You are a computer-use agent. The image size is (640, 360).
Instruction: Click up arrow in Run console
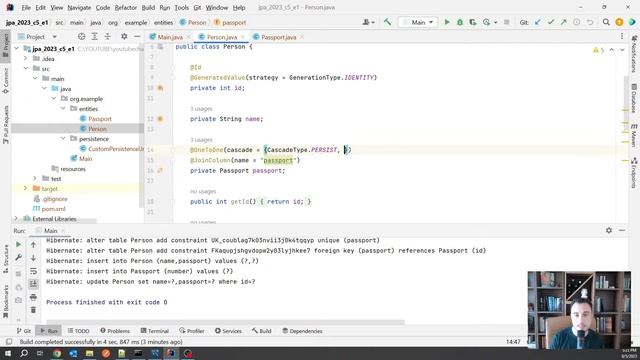pos(33,244)
